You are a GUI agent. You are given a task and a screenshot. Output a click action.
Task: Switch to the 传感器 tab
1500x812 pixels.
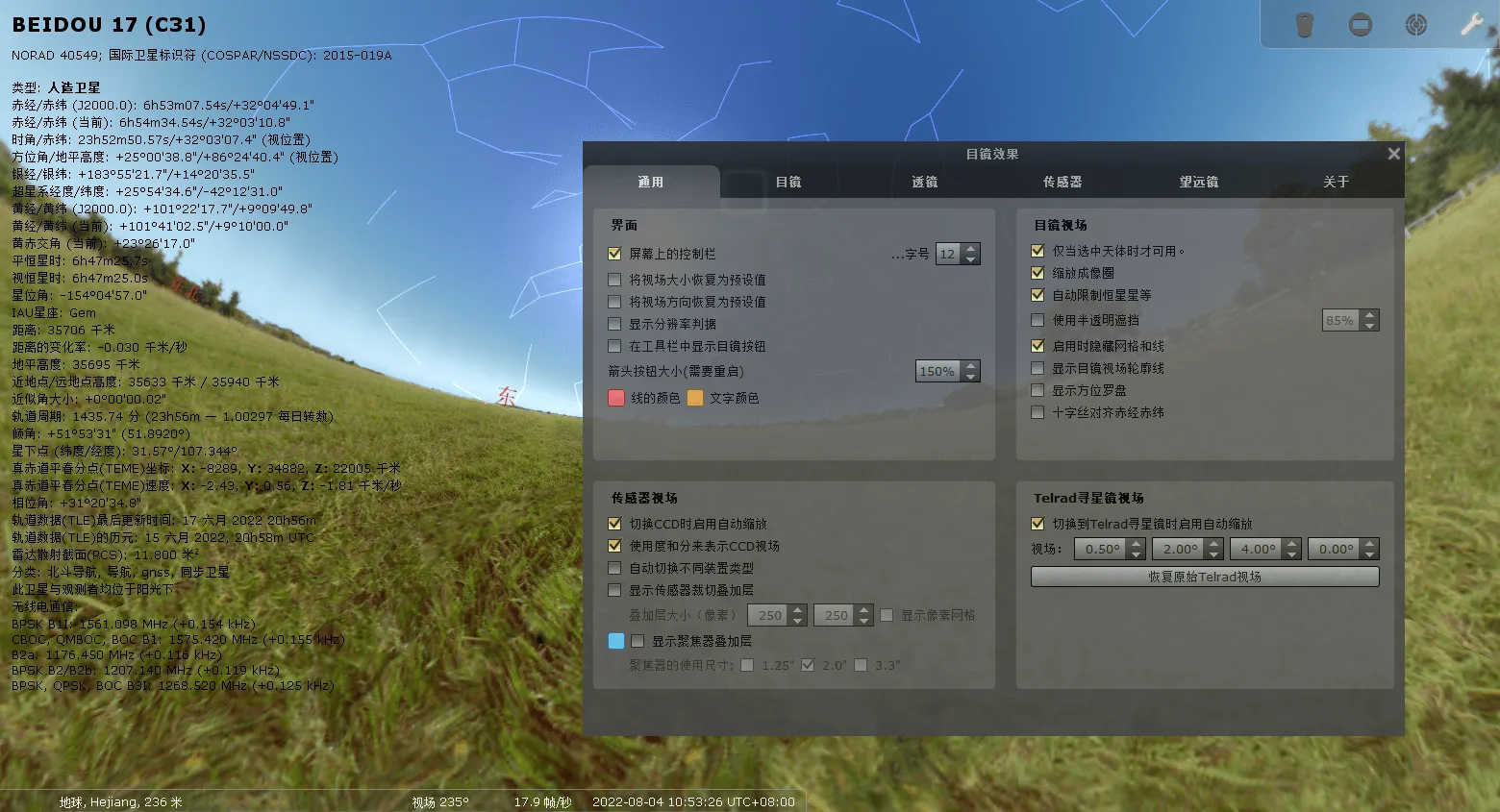click(1062, 182)
